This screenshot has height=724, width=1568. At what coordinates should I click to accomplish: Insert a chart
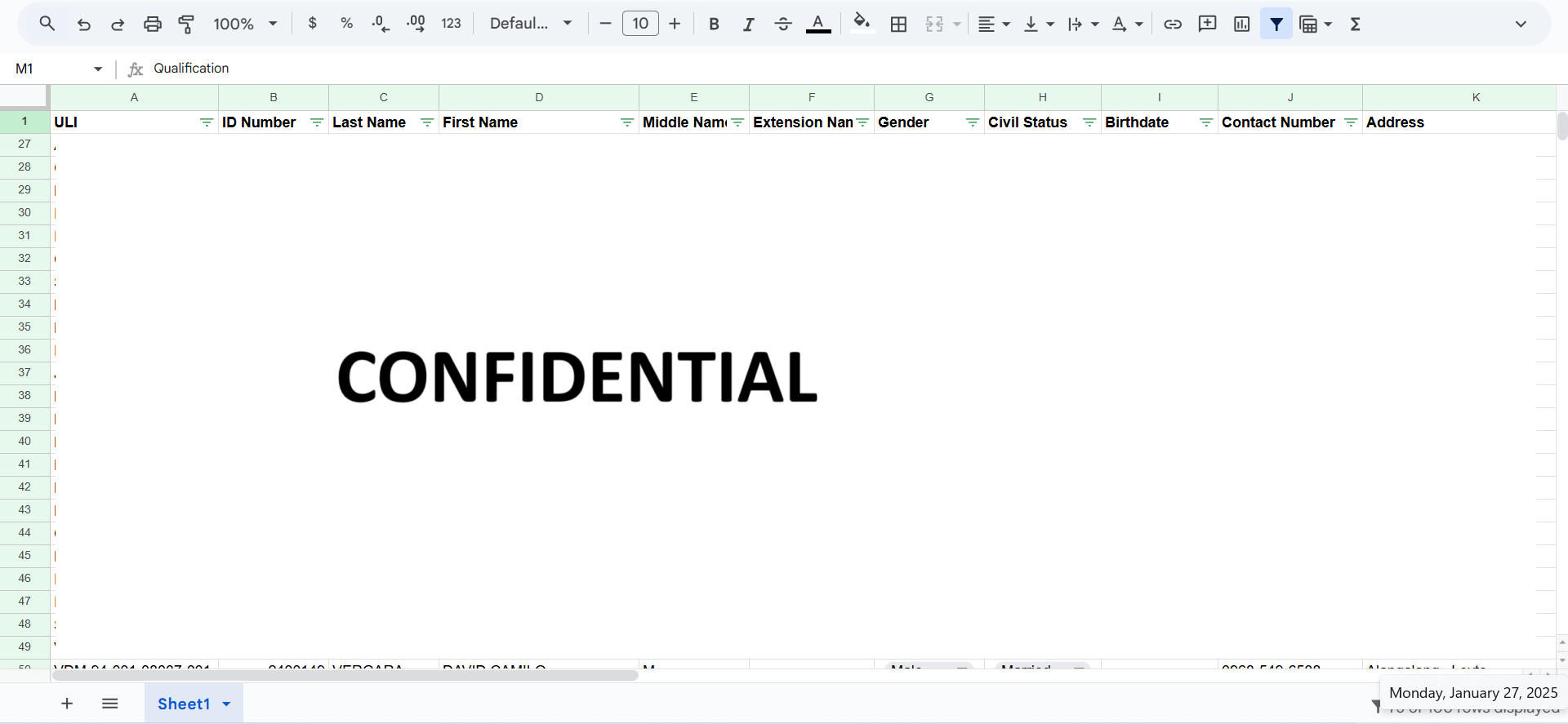click(1241, 24)
